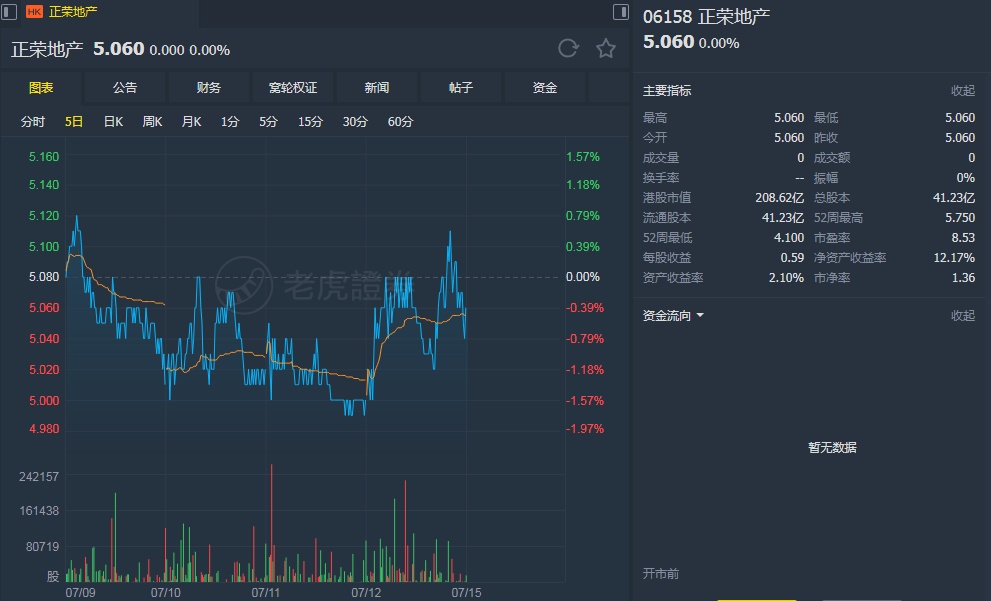Viewport: 991px width, 601px height.
Task: Switch to the 公告 tab
Action: click(x=125, y=88)
